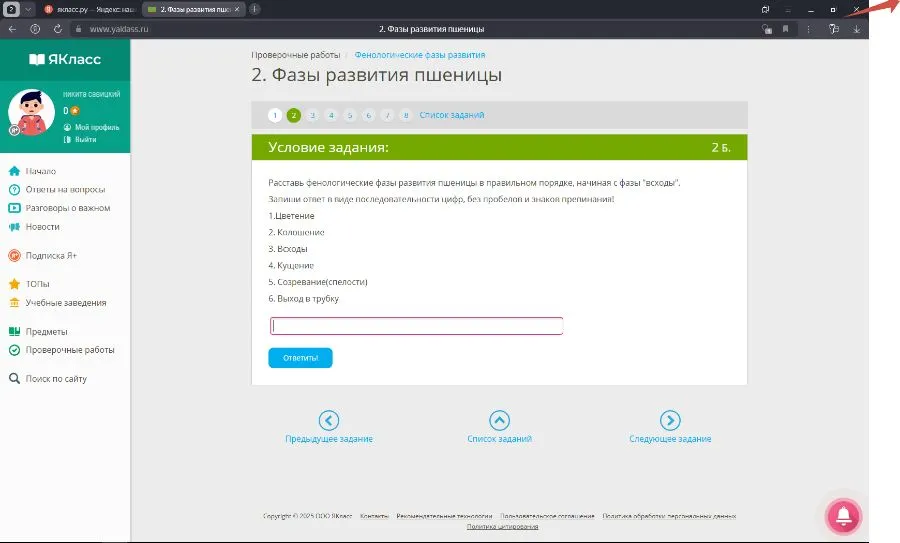Click Следующее задание link
The width and height of the screenshot is (900, 543).
670,439
